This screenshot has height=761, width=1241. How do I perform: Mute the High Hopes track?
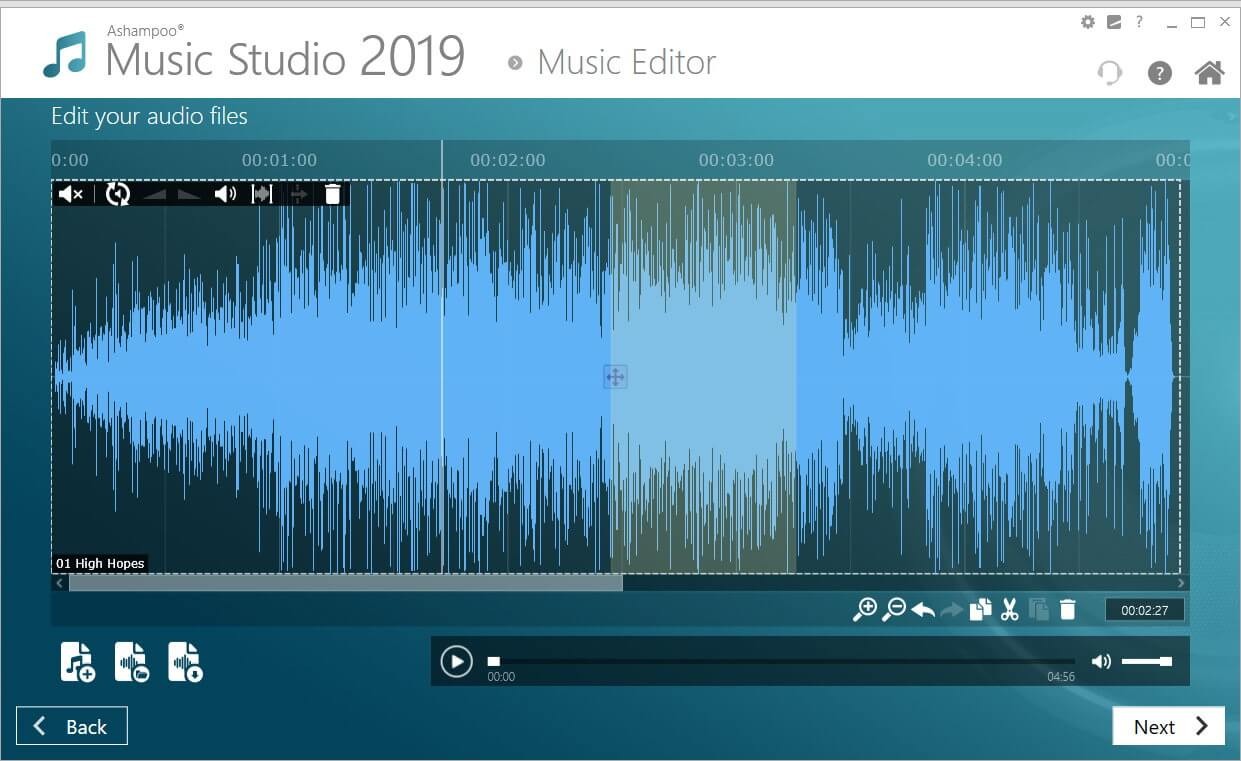[68, 194]
